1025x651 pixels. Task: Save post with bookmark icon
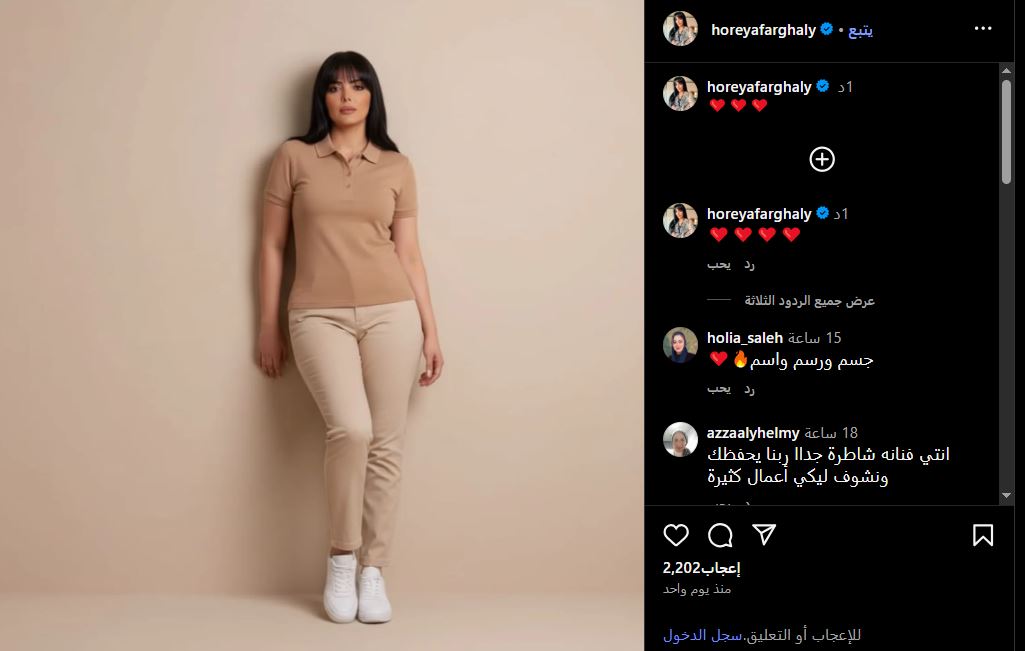click(x=983, y=535)
